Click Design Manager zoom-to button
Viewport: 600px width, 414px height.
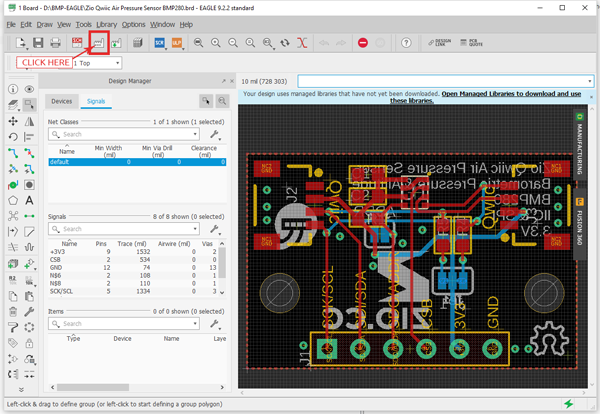(x=222, y=101)
